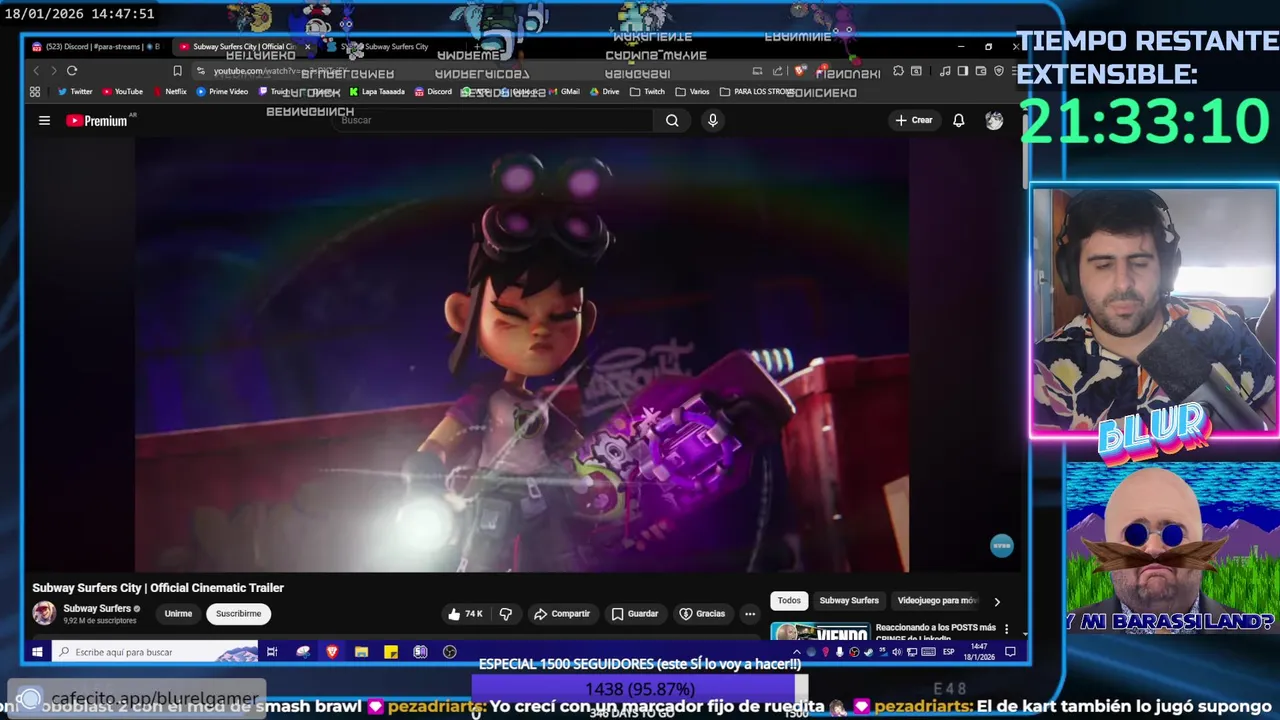Open the Netflix bookmark

[169, 92]
